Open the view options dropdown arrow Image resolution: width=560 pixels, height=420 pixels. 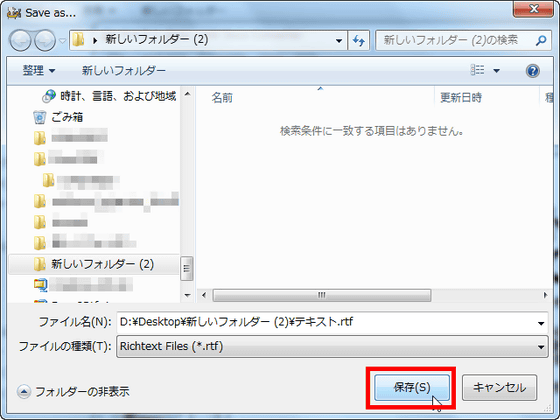(496, 71)
